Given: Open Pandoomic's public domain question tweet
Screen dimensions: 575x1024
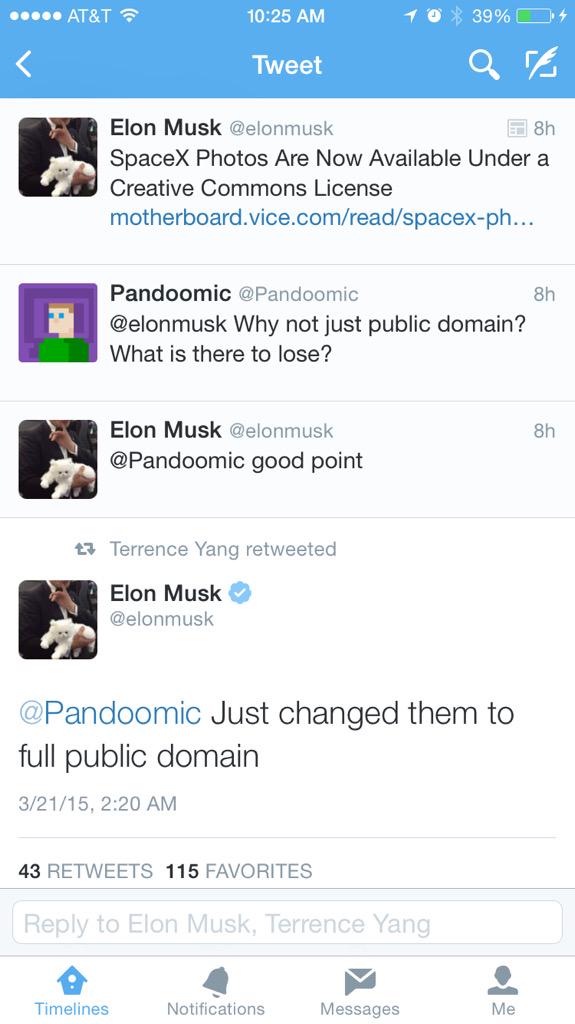Looking at the screenshot, I should pyautogui.click(x=288, y=333).
